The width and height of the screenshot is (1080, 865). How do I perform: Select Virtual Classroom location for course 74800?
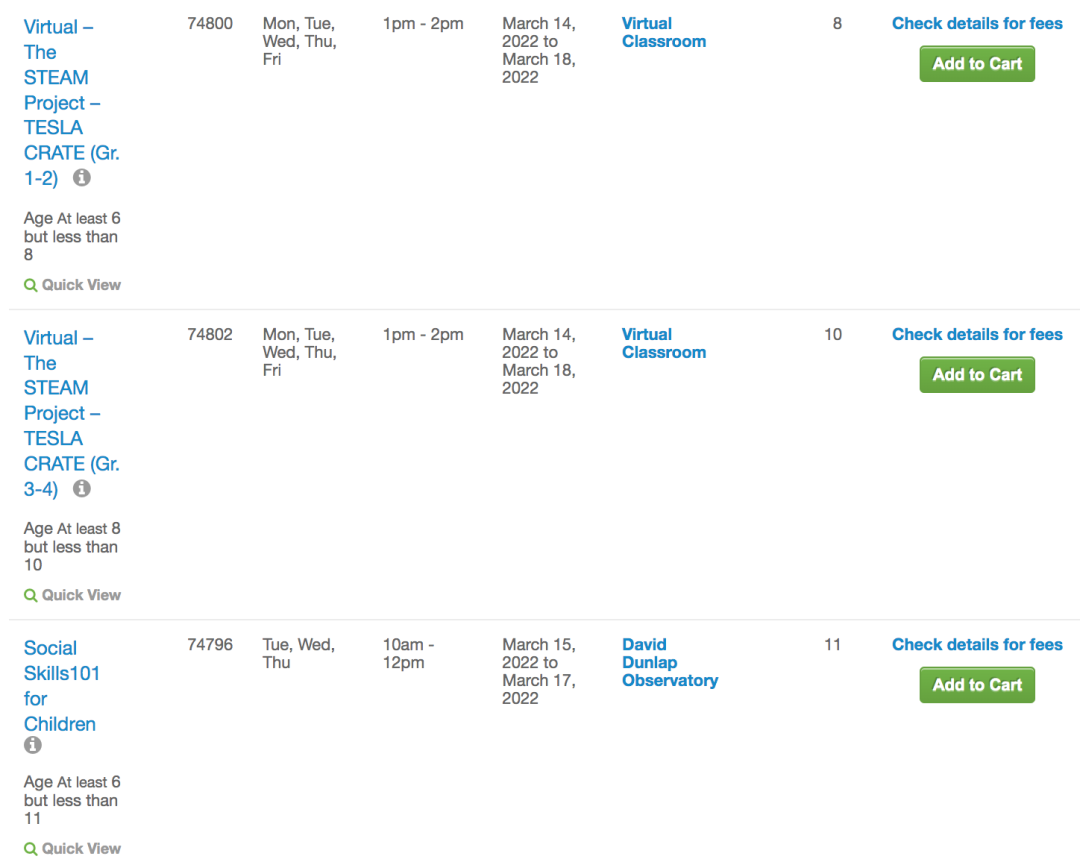tap(663, 32)
